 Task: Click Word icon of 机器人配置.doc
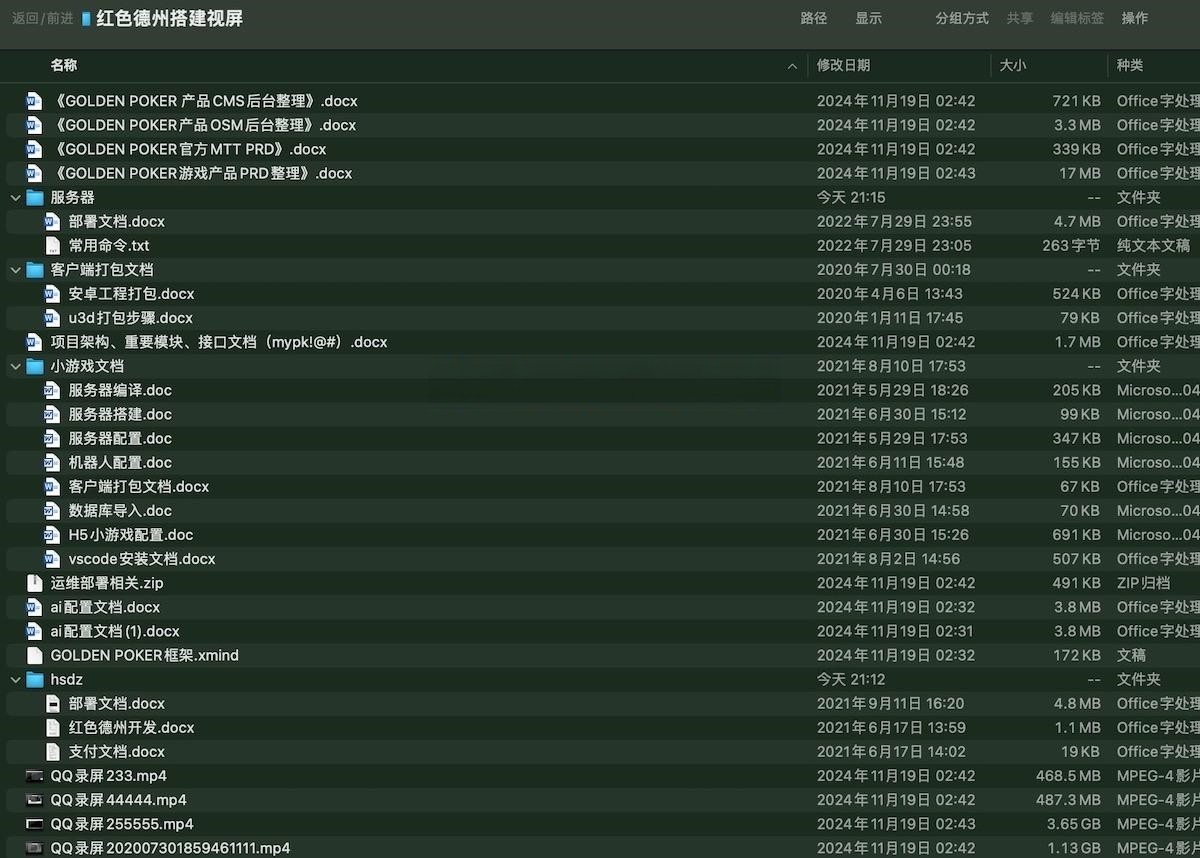(x=52, y=462)
